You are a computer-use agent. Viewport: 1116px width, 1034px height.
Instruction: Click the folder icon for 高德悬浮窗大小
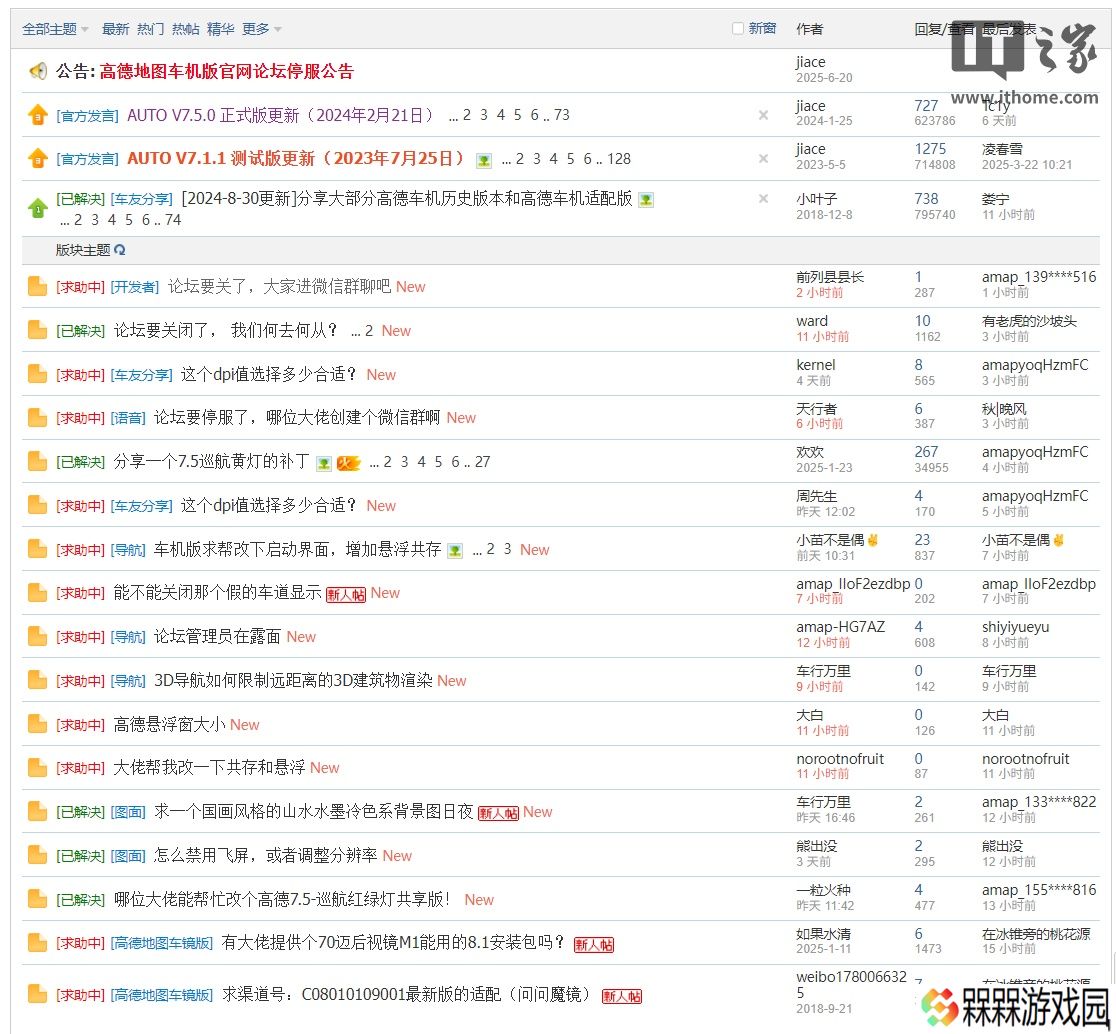click(37, 724)
